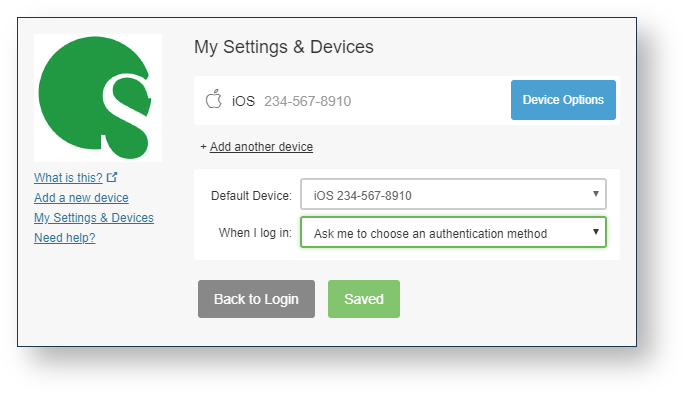Expand the Default Device dropdown
Viewport: 685px width, 395px height.
point(453,194)
